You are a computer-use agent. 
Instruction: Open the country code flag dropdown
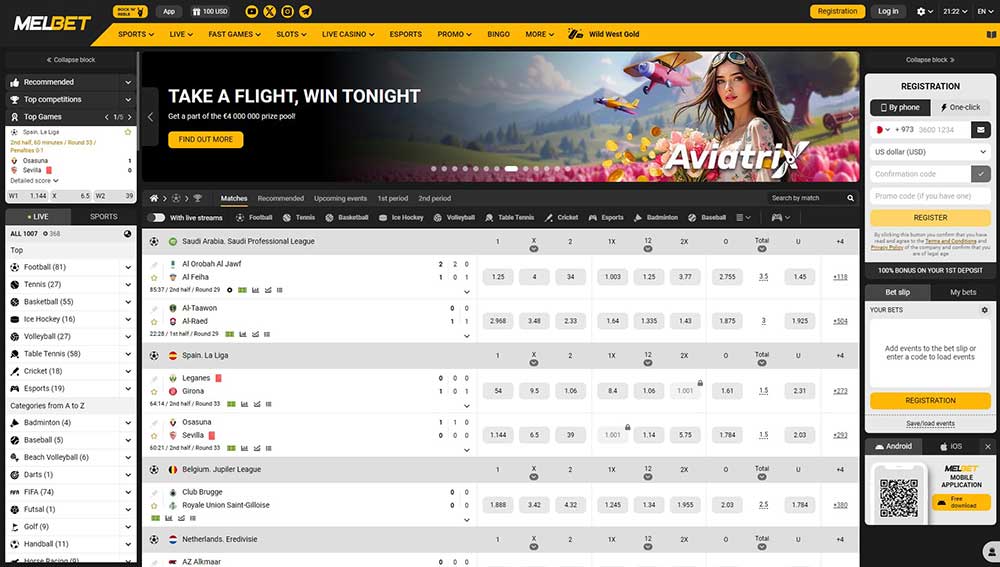click(883, 129)
